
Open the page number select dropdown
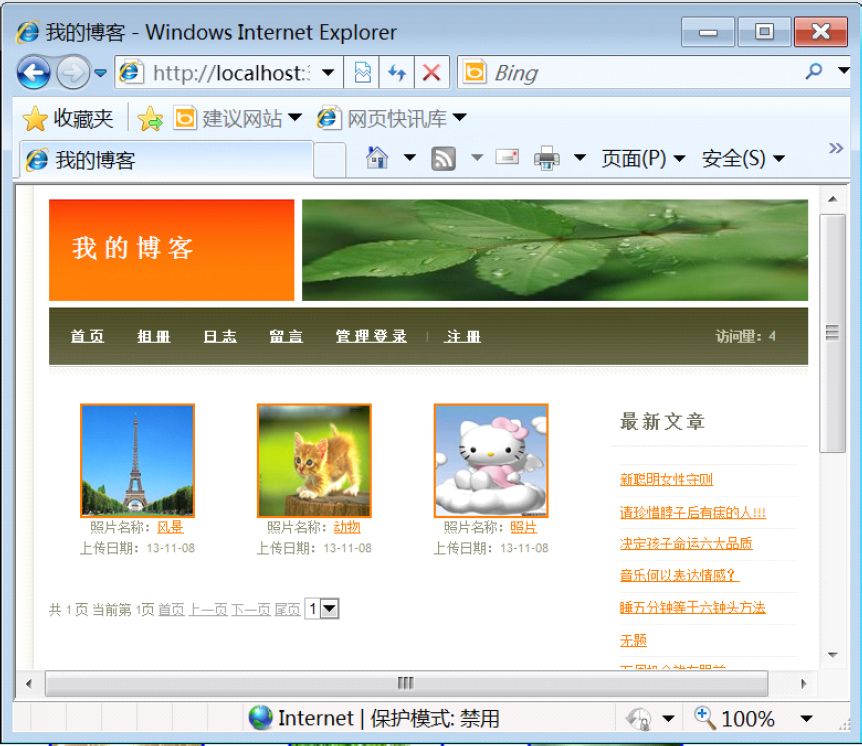pyautogui.click(x=322, y=609)
